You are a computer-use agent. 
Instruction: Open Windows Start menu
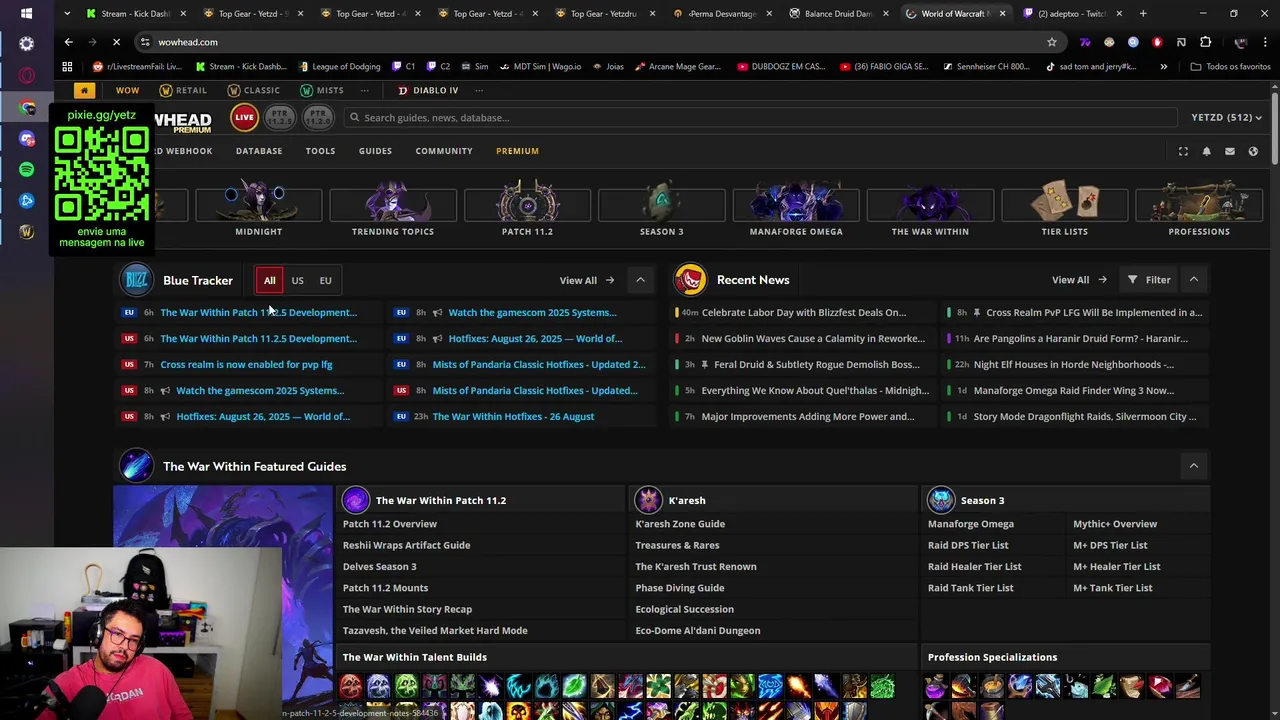pos(27,13)
